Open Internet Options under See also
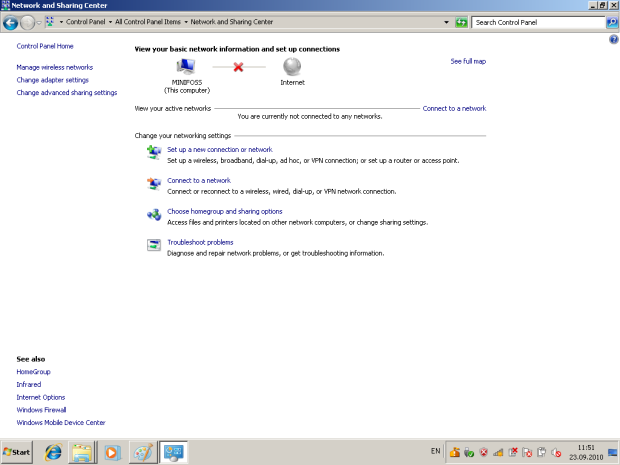 pyautogui.click(x=41, y=397)
